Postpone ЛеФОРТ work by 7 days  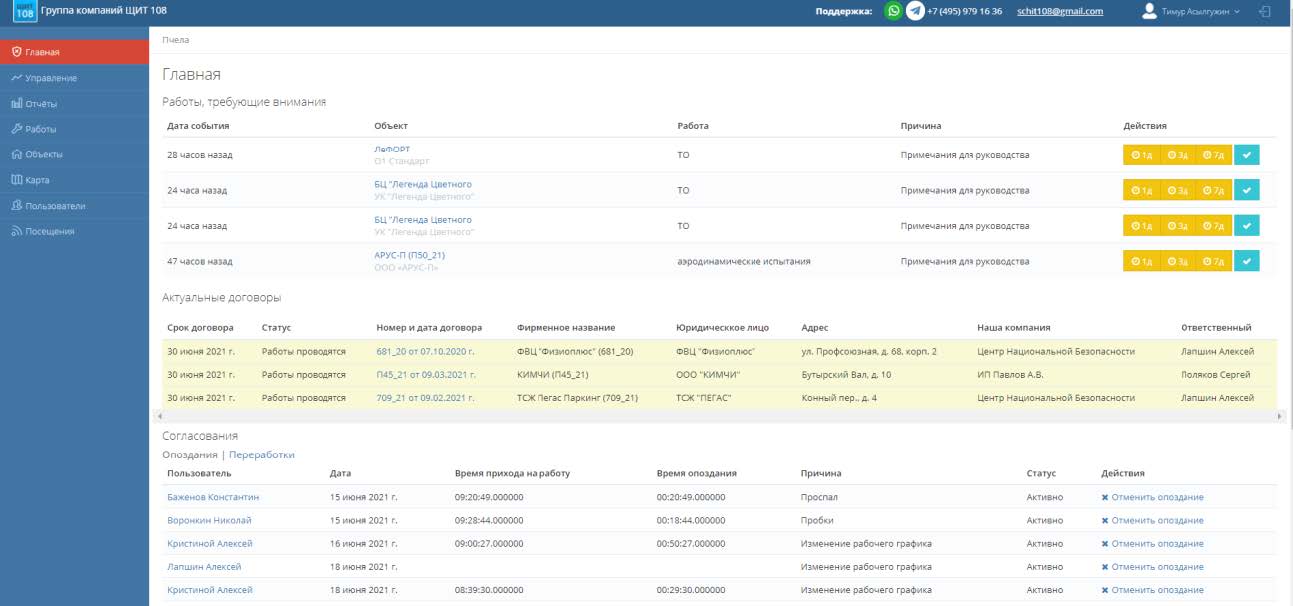click(1213, 155)
